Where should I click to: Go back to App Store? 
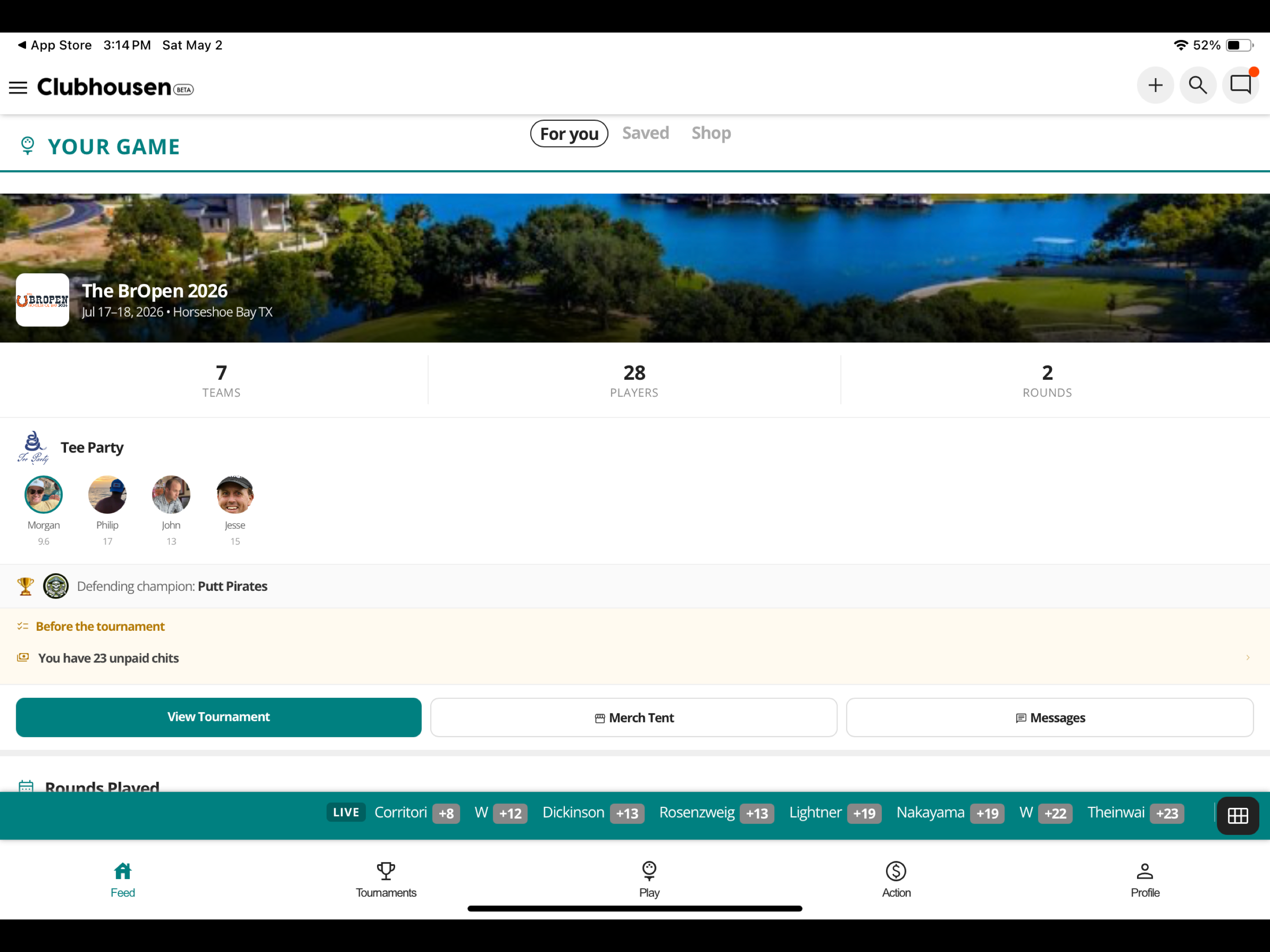[x=55, y=45]
